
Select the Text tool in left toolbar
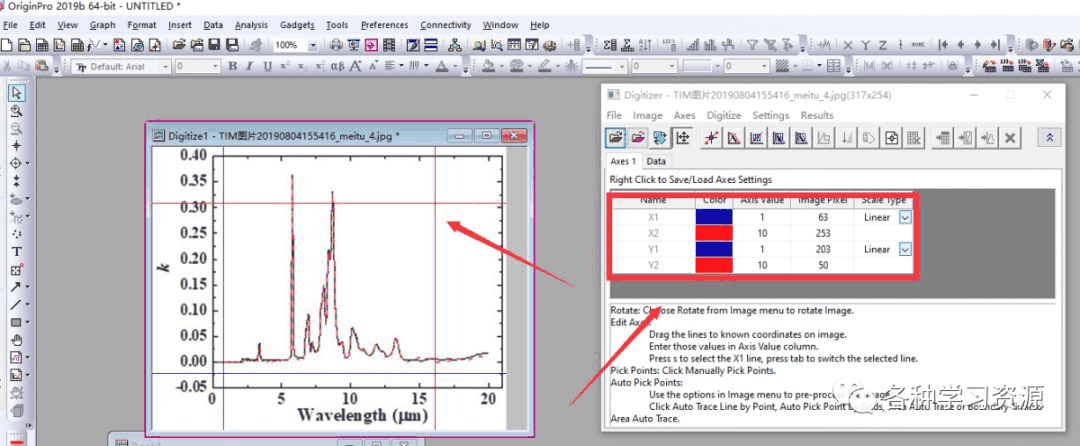coord(16,251)
